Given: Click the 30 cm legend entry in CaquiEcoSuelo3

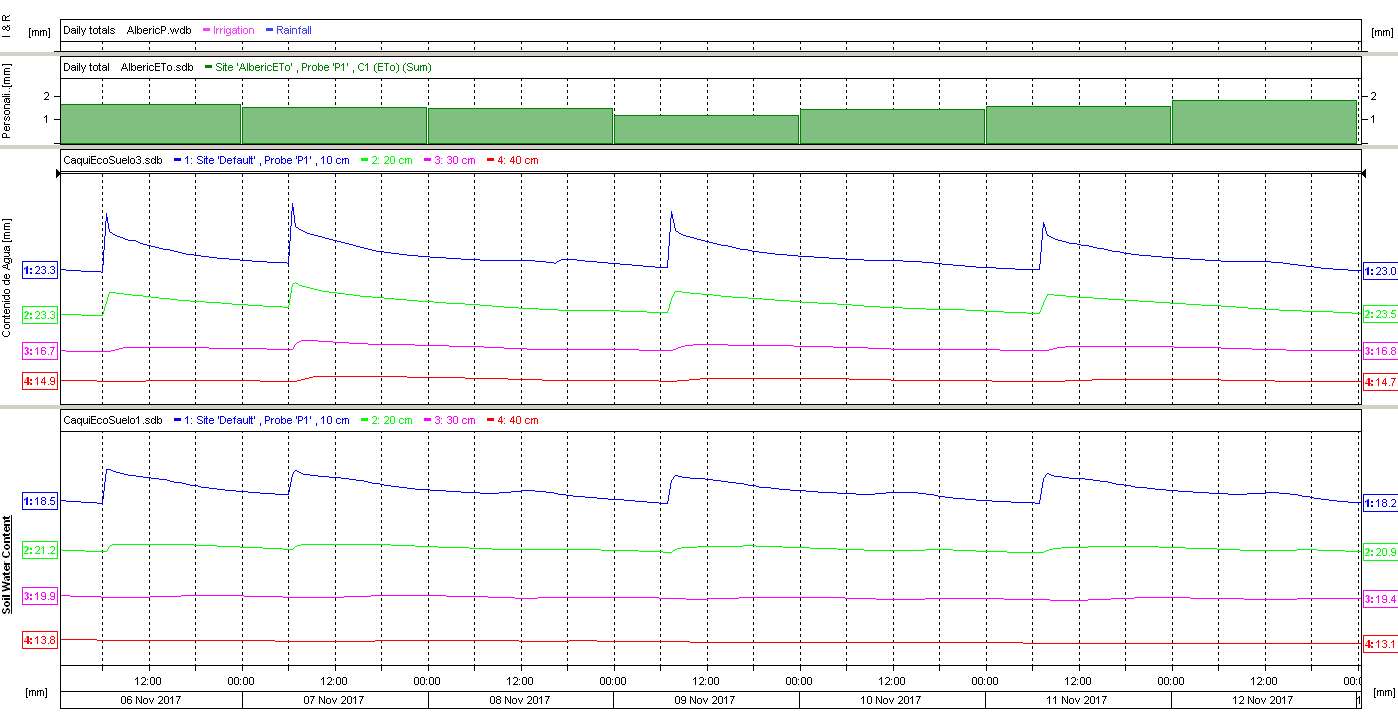Looking at the screenshot, I should 449,160.
